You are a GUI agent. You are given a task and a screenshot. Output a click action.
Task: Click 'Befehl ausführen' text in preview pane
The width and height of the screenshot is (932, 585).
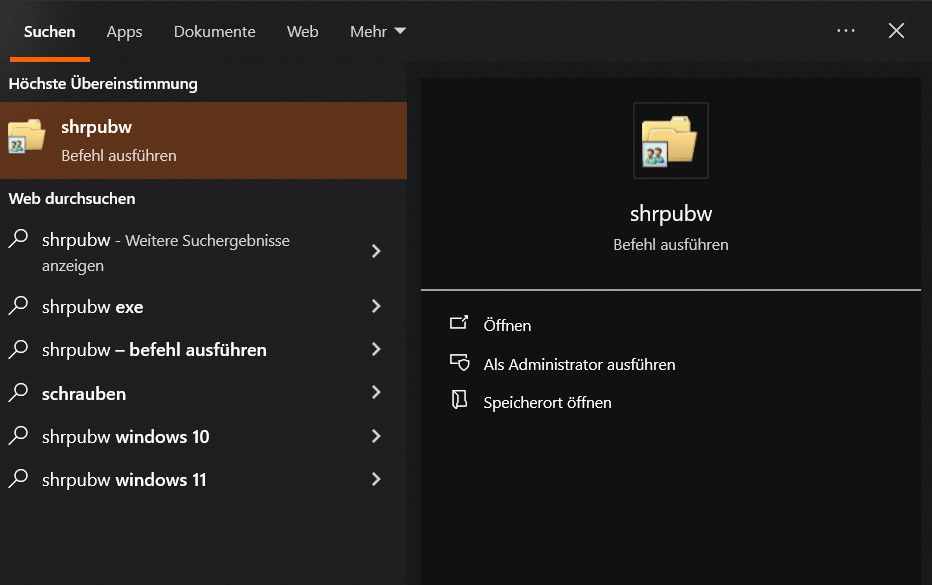[x=670, y=245]
